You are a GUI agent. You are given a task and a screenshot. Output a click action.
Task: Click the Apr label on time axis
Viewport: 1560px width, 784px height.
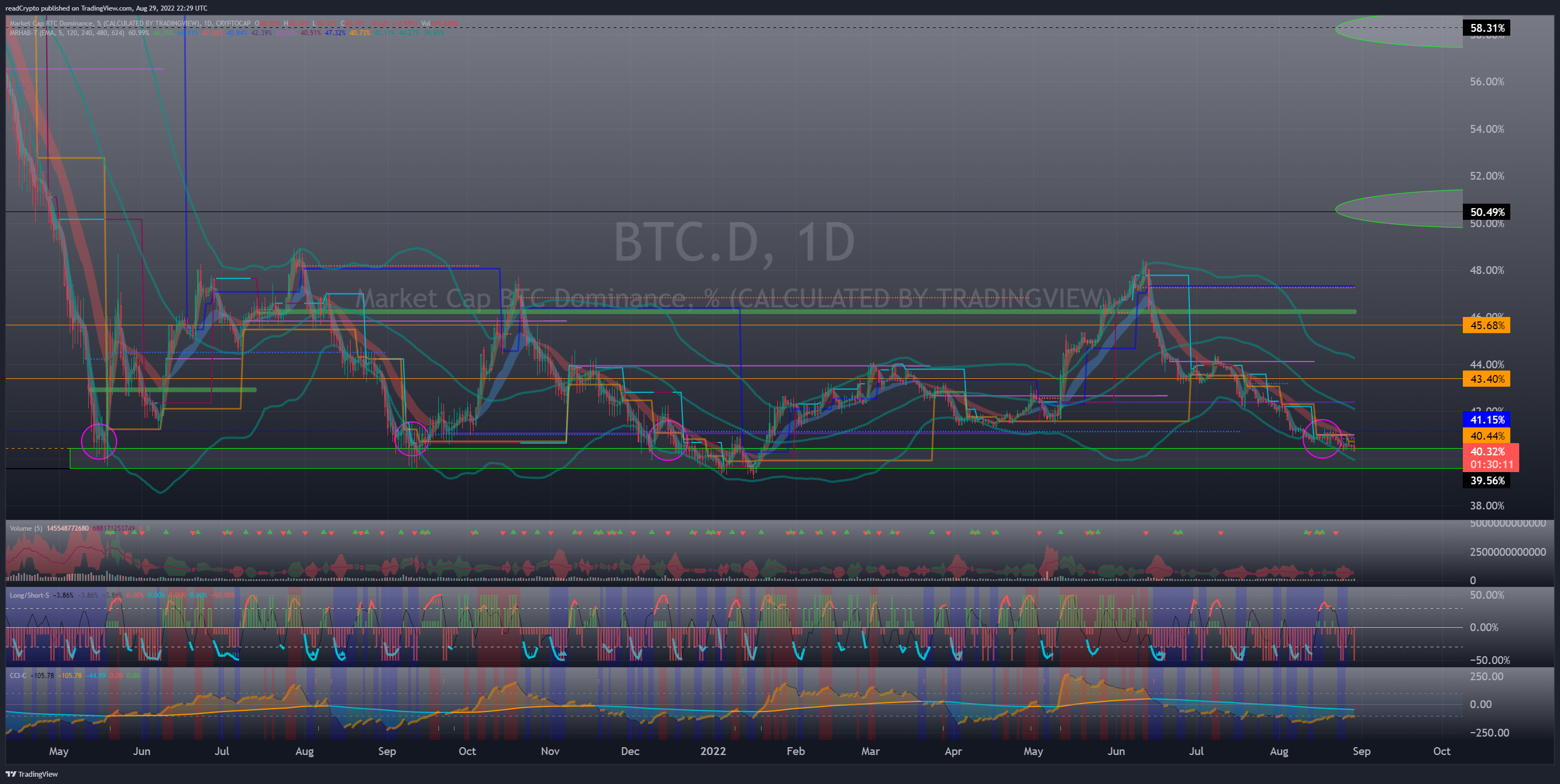(x=953, y=751)
